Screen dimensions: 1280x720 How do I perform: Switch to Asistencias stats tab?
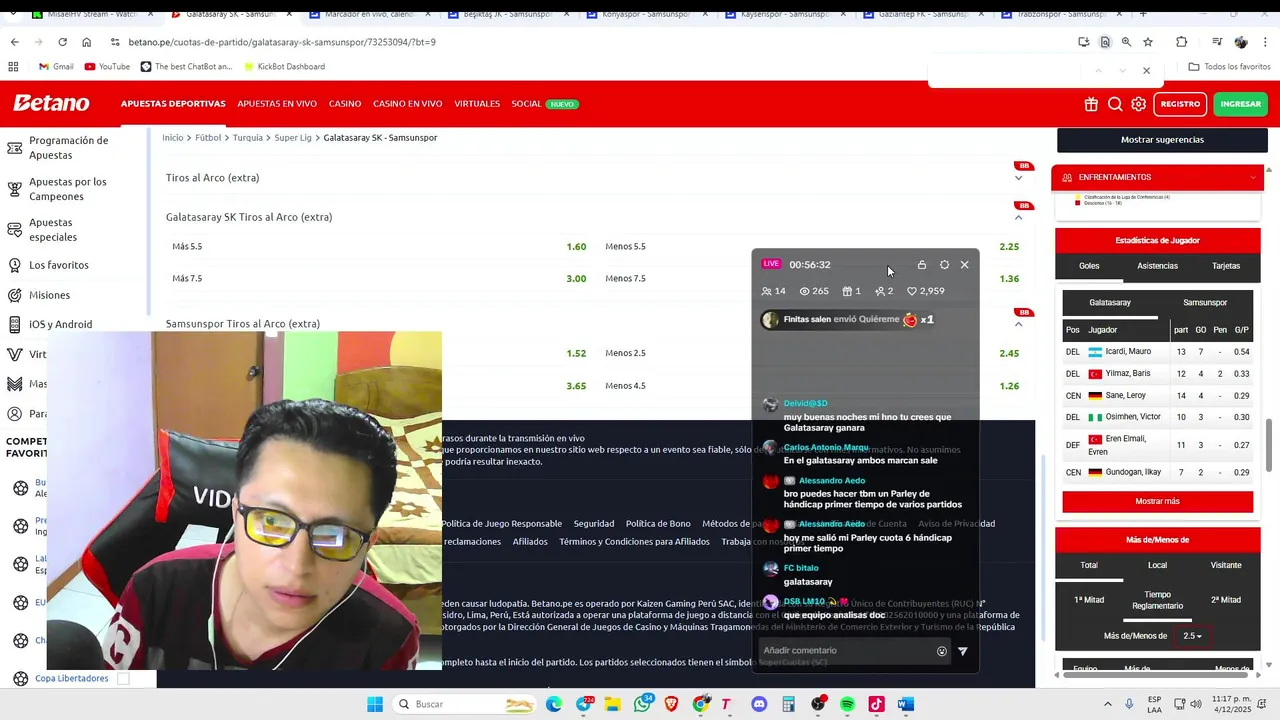coord(1157,266)
